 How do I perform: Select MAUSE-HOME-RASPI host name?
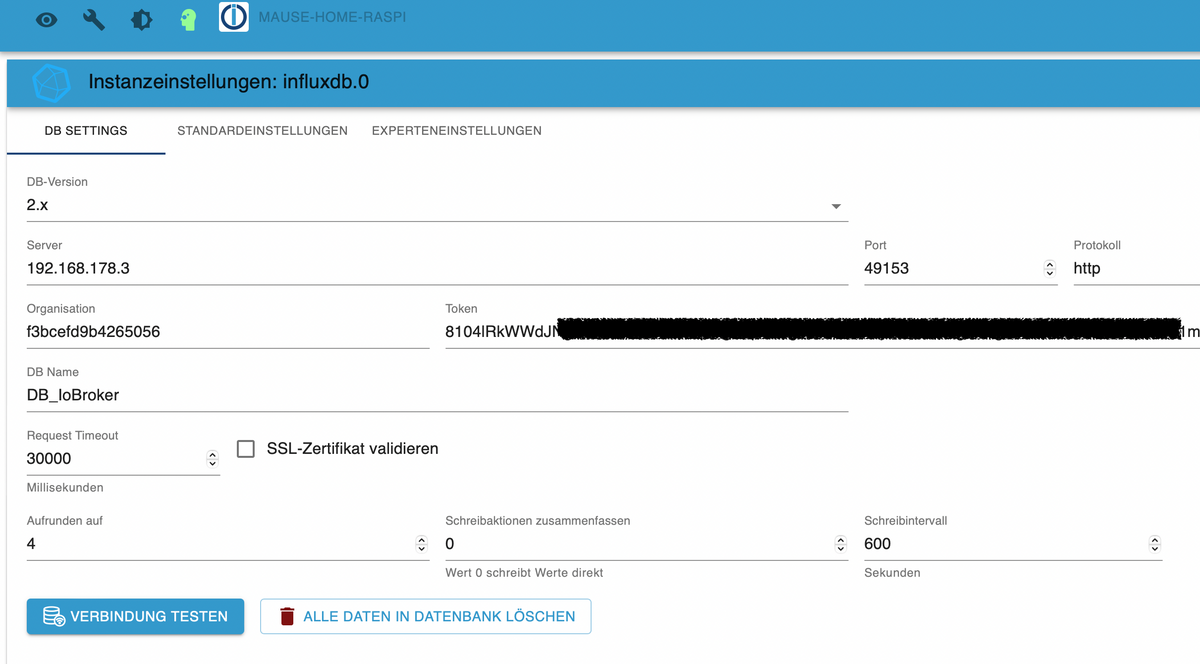332,17
